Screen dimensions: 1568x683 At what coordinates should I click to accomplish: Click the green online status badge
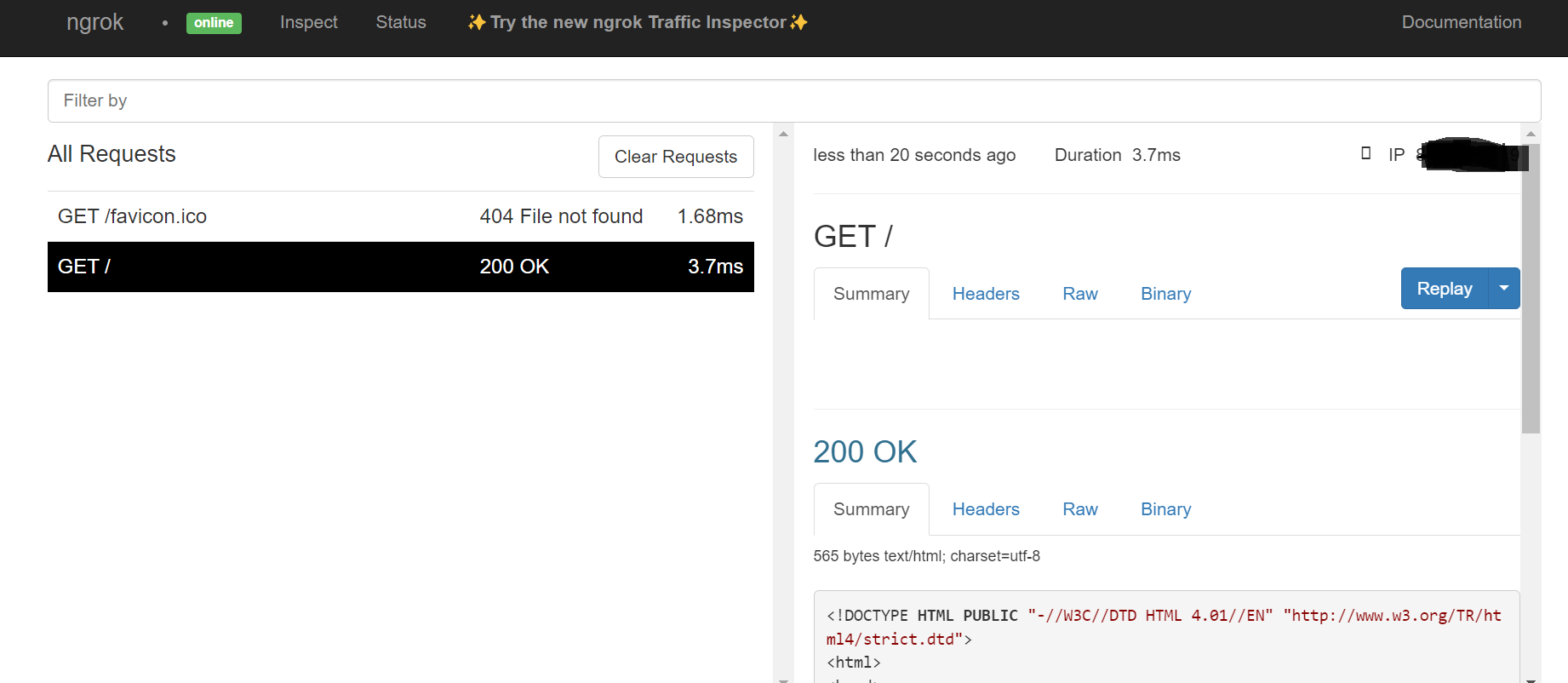(x=214, y=23)
